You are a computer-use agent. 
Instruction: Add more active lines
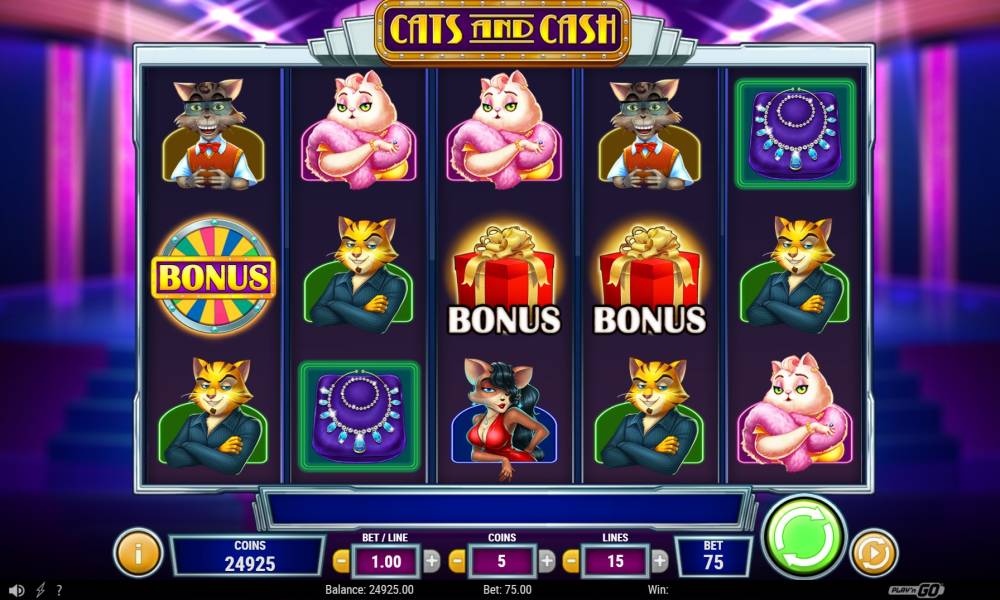660,561
